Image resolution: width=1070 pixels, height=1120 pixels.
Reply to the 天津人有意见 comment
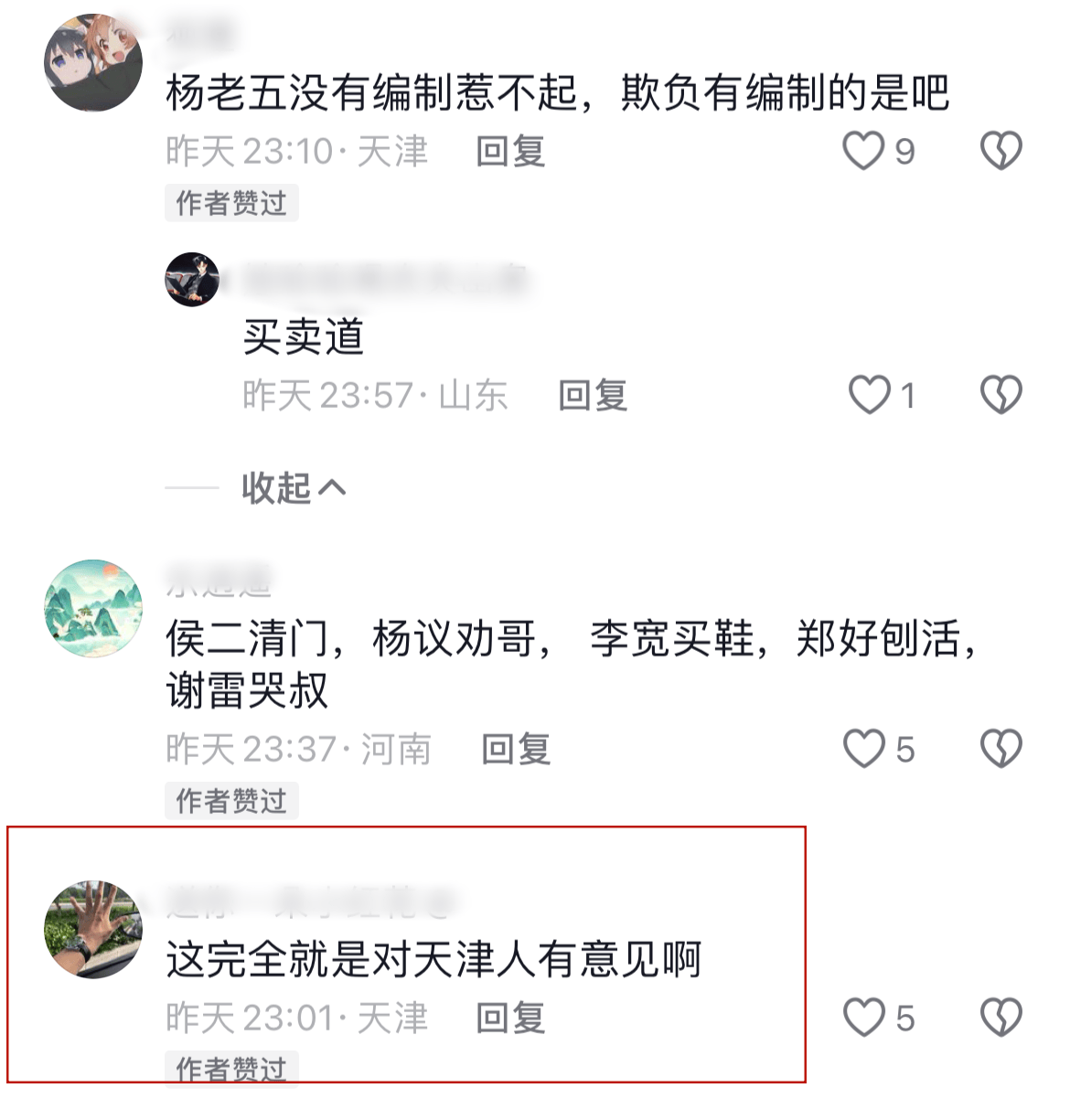pyautogui.click(x=510, y=1018)
